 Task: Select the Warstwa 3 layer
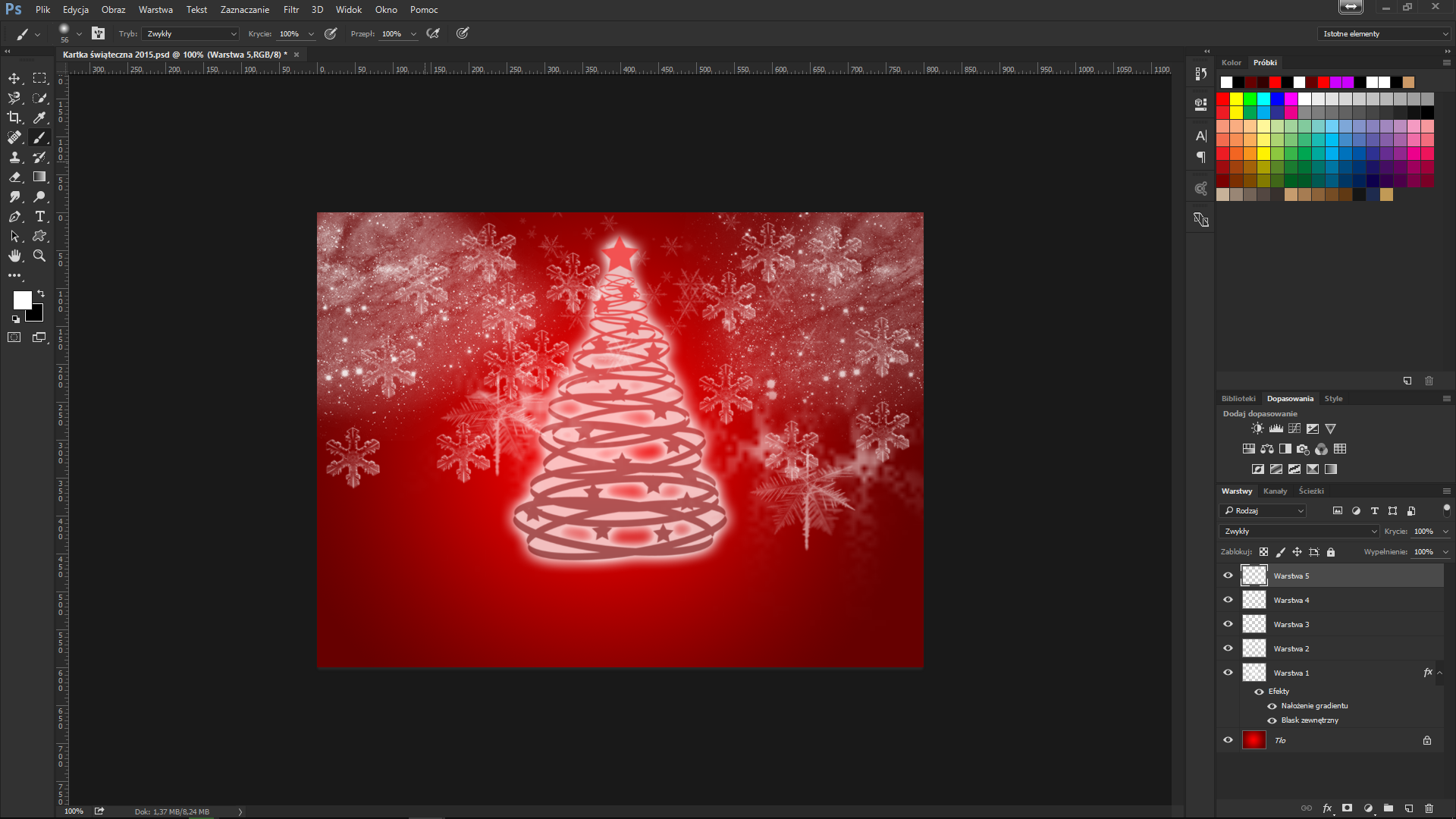pyautogui.click(x=1291, y=624)
